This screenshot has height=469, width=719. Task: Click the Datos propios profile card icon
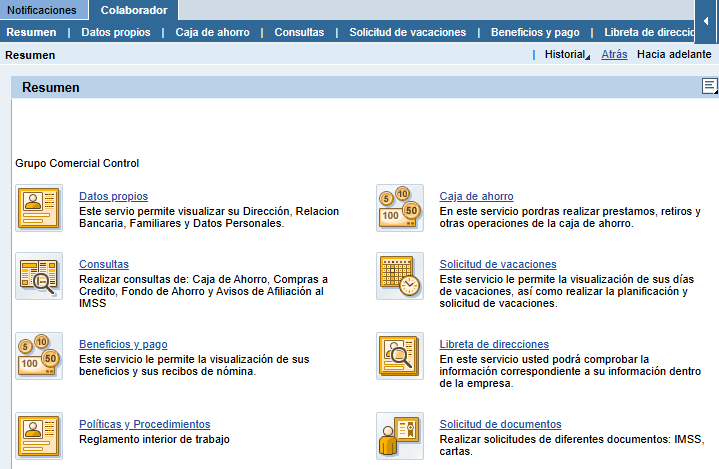[x=39, y=208]
